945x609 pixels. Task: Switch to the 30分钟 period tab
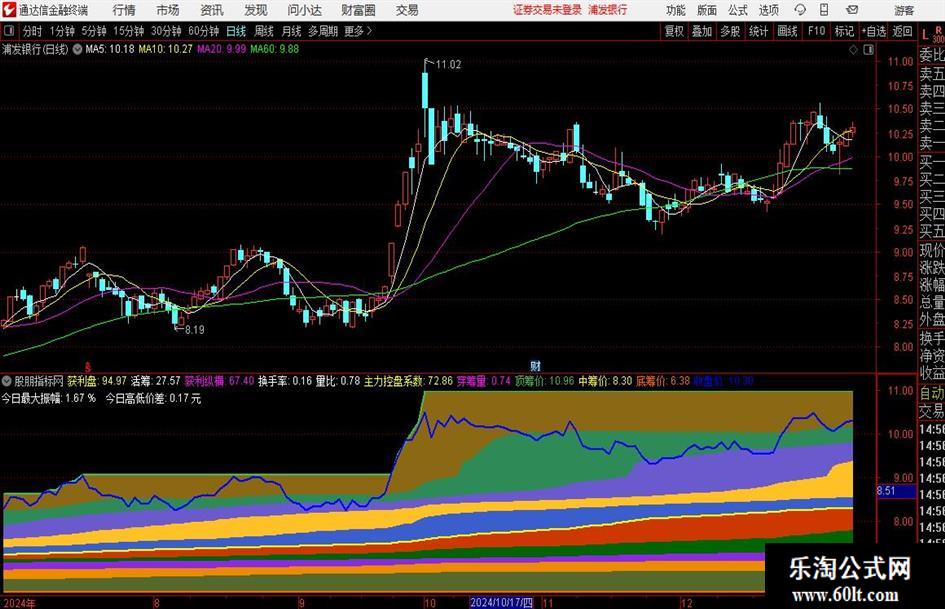166,31
